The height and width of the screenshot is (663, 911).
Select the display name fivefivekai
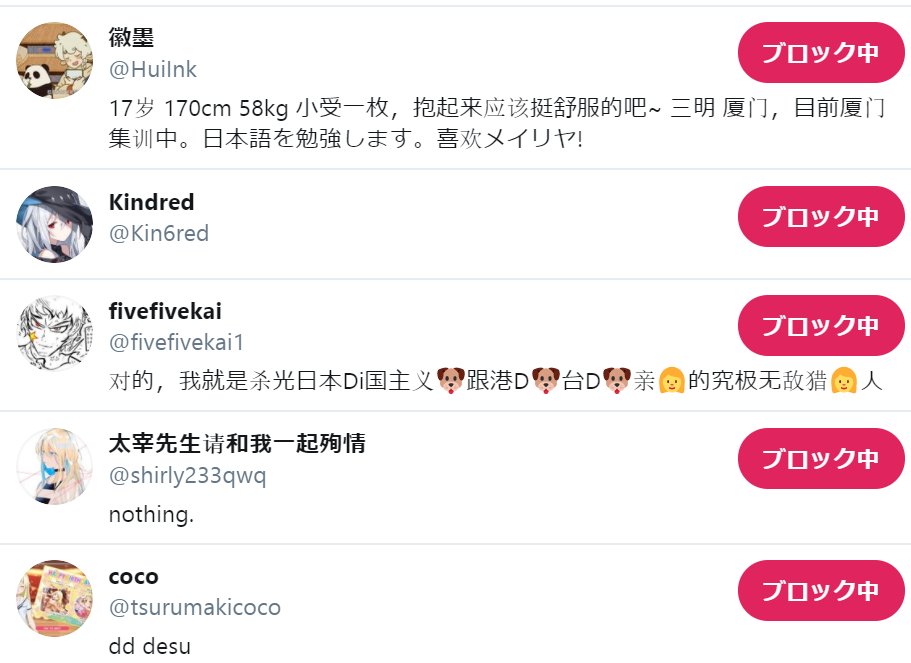pyautogui.click(x=165, y=311)
